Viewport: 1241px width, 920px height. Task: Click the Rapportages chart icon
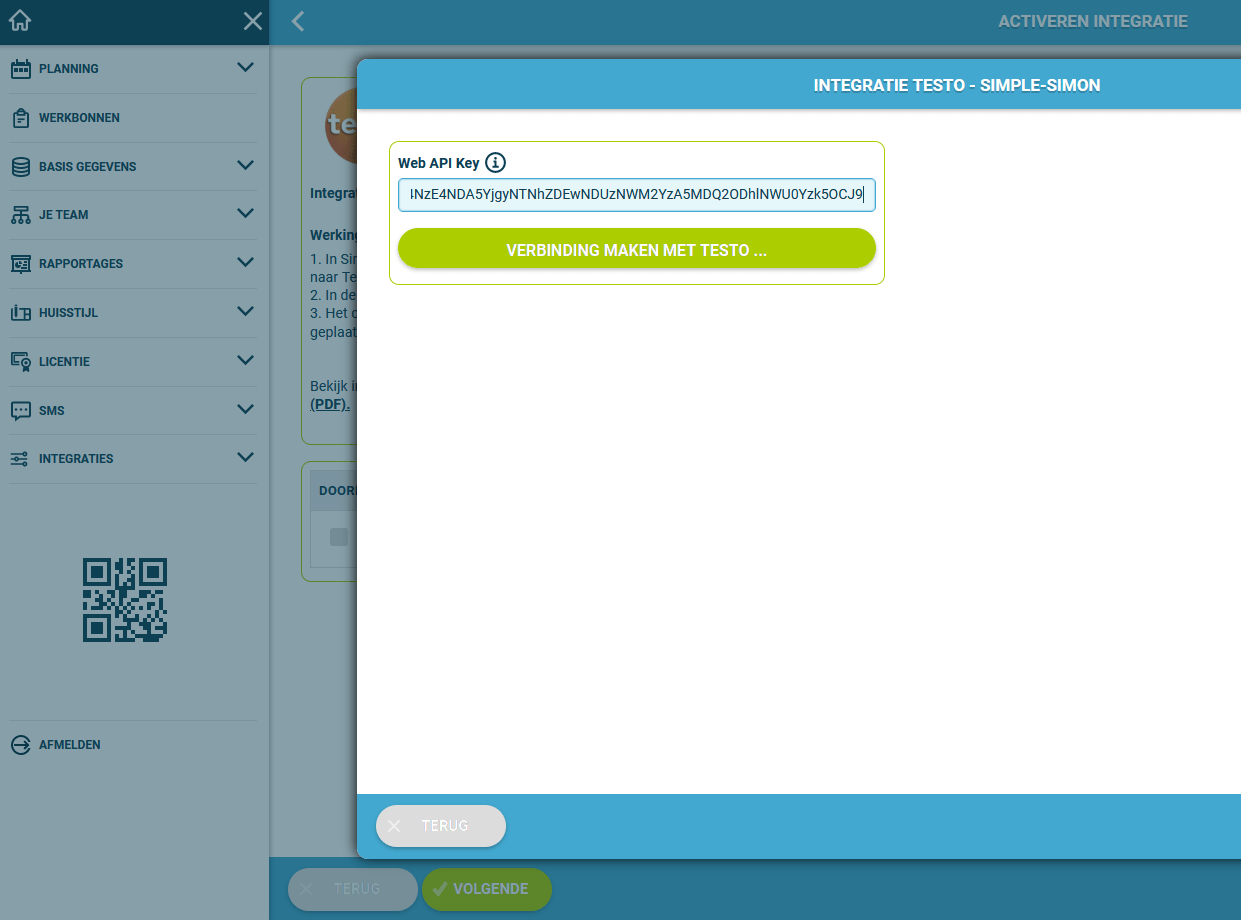[x=21, y=264]
